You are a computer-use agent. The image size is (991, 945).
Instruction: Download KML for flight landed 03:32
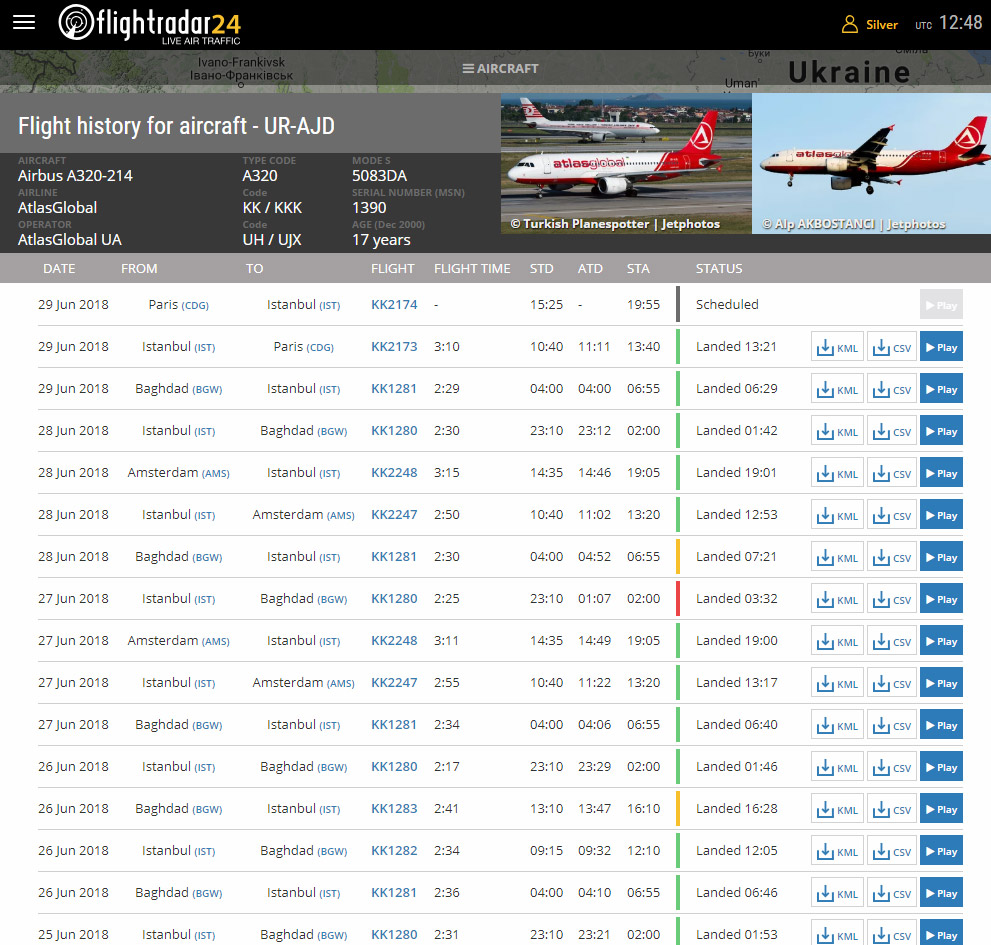tap(837, 599)
